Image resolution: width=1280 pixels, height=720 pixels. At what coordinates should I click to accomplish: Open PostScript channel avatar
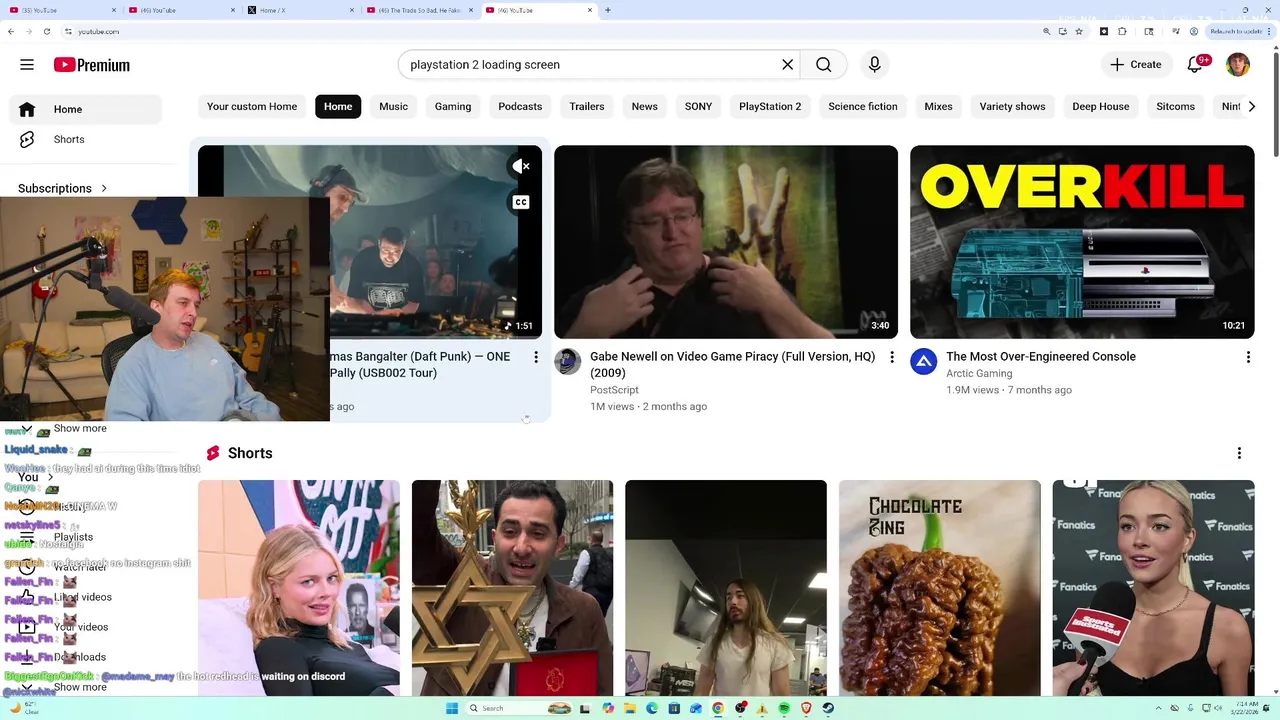click(567, 361)
